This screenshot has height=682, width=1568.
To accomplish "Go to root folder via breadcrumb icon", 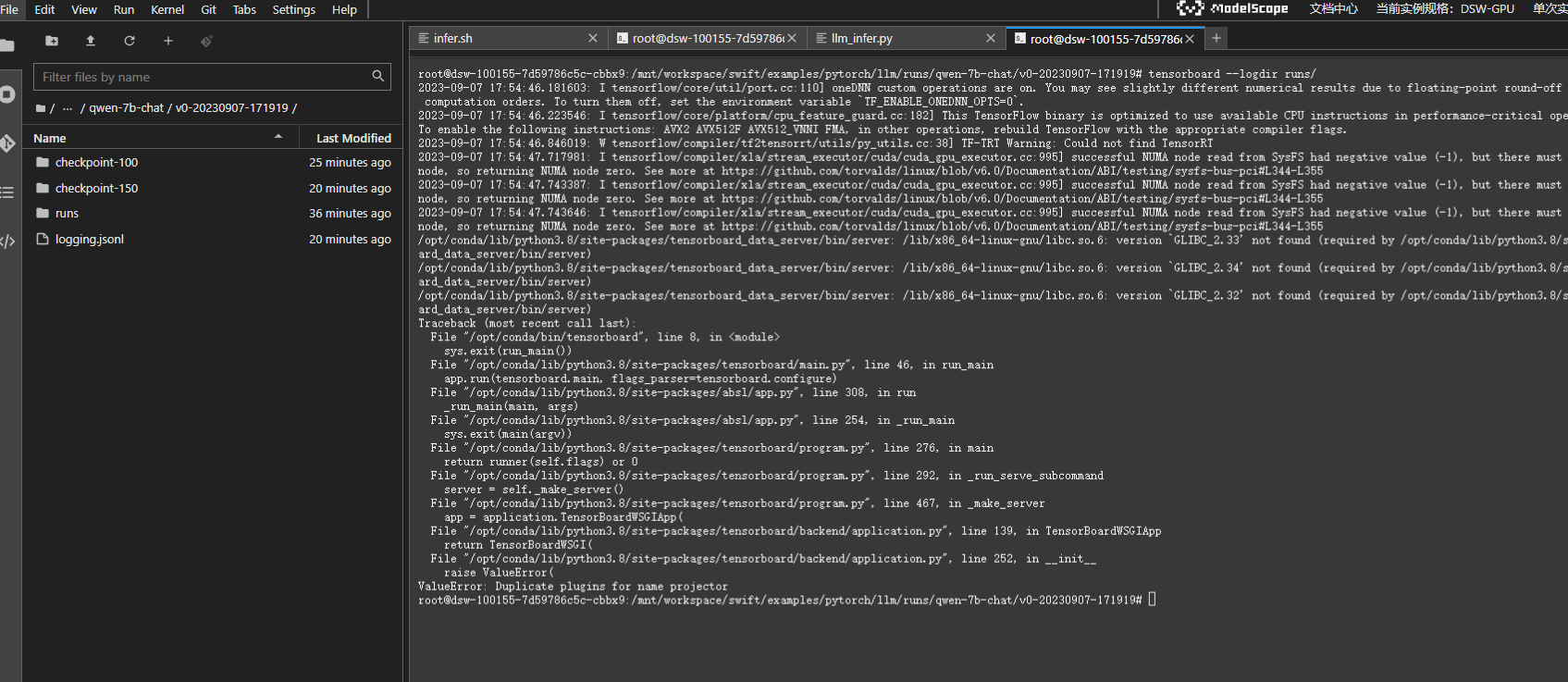I will [41, 108].
